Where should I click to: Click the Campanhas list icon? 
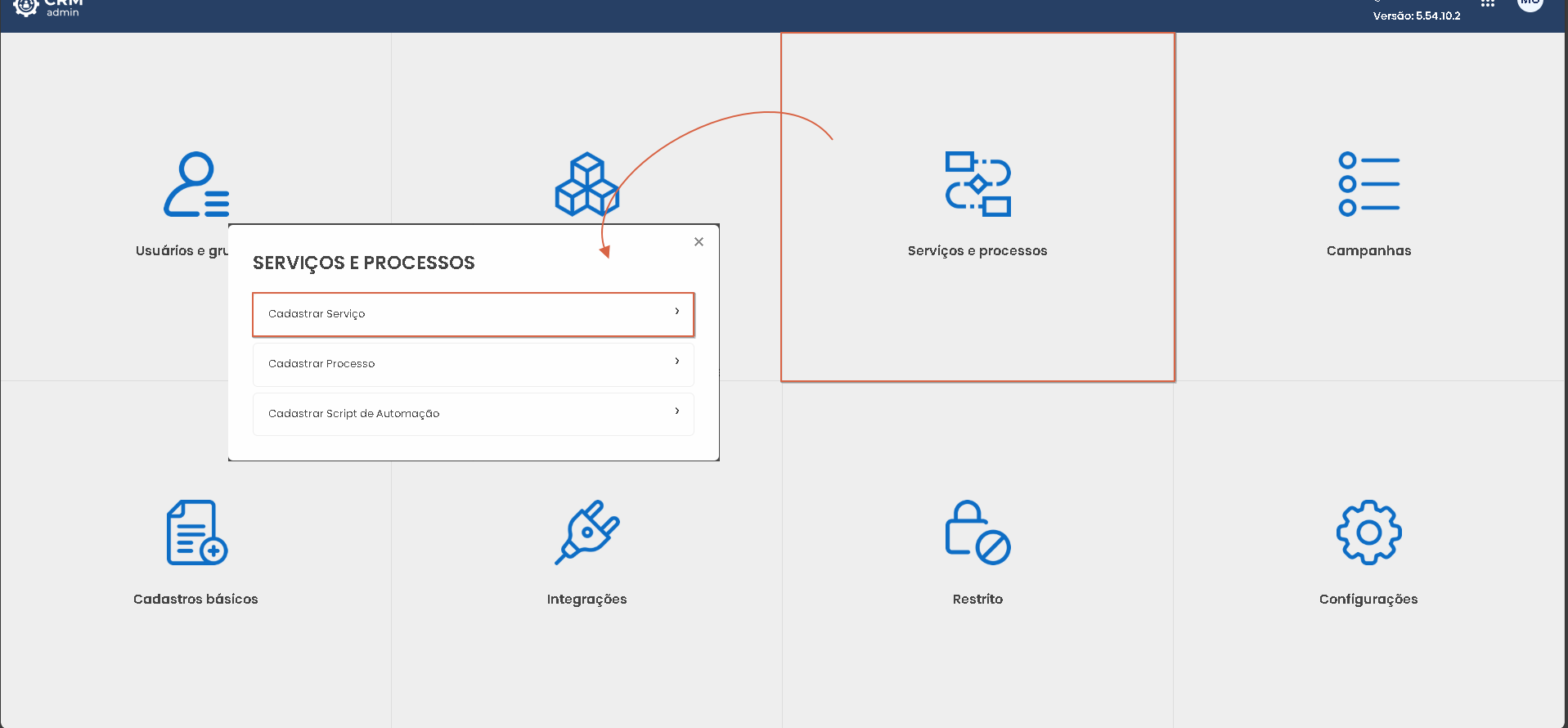point(1368,184)
